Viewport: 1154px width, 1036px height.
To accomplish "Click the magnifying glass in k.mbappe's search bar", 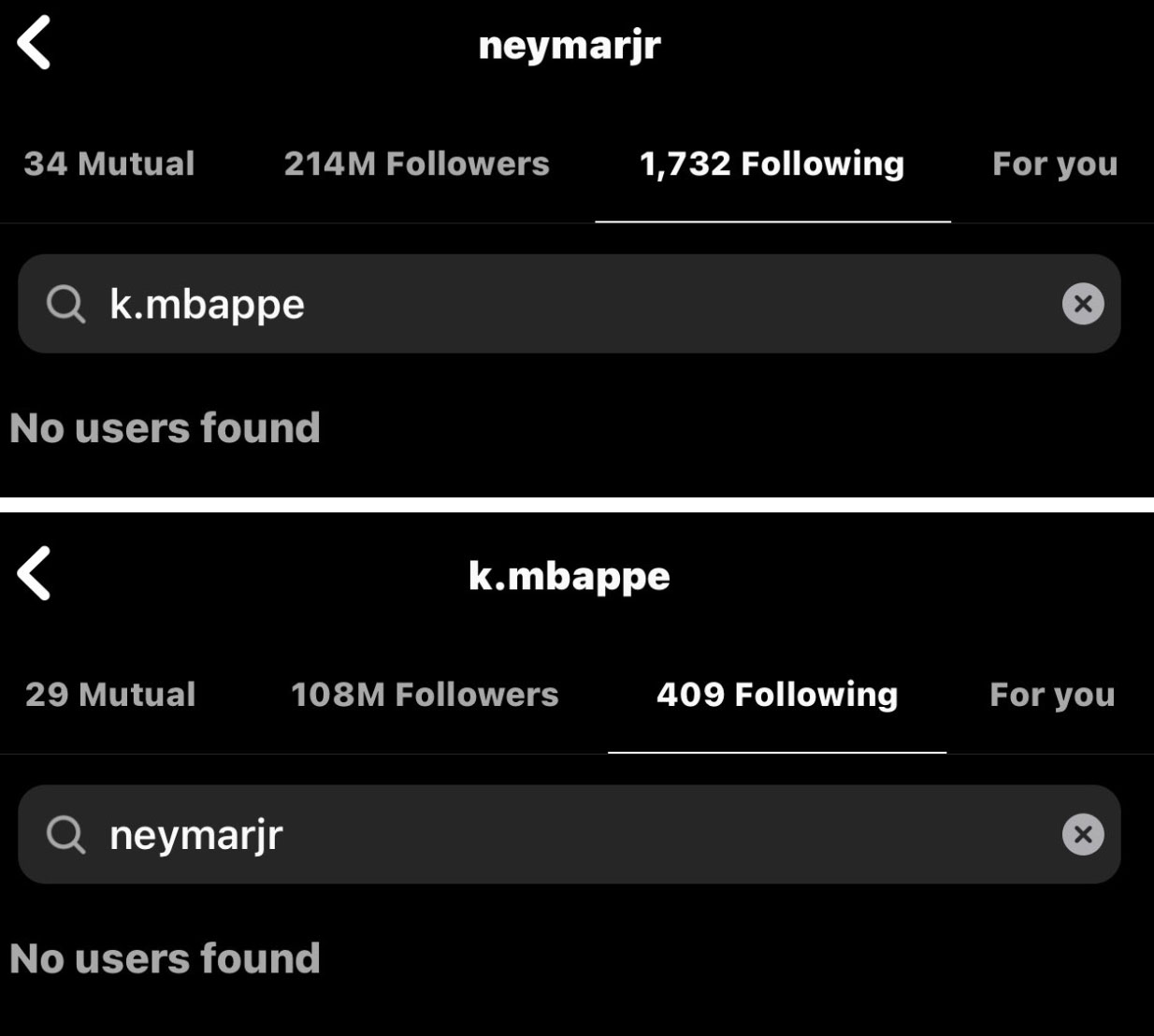I will coord(65,834).
